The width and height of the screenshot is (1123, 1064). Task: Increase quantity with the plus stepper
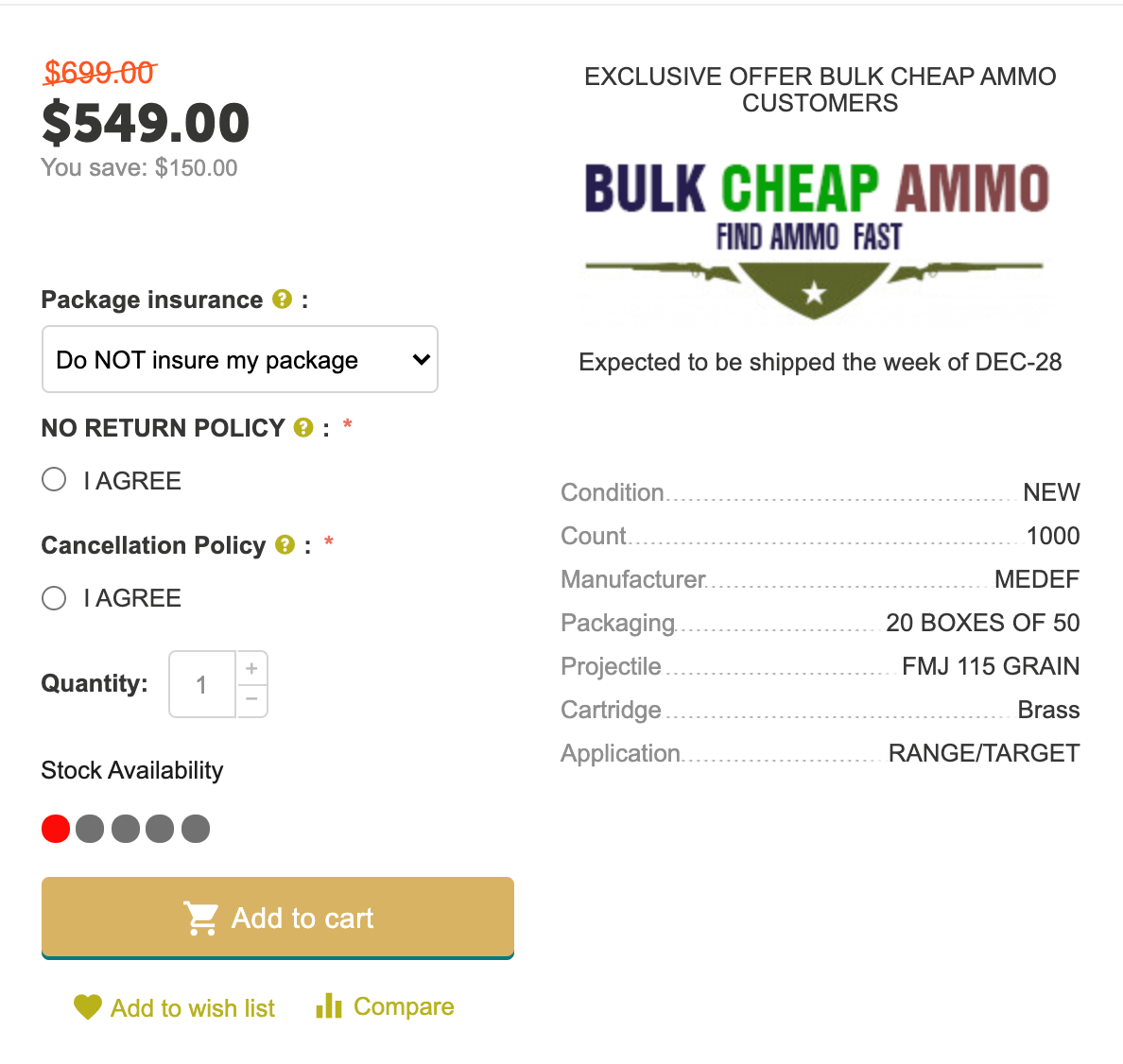(x=251, y=668)
